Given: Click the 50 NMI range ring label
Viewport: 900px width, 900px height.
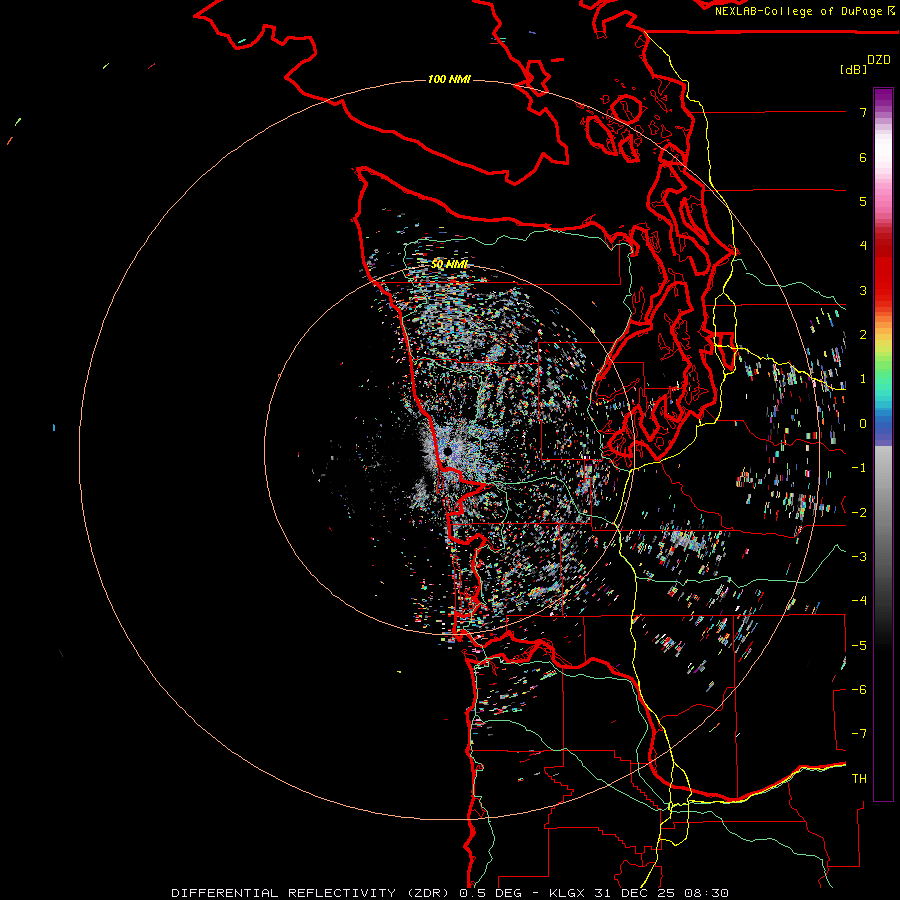Looking at the screenshot, I should pos(449,264).
